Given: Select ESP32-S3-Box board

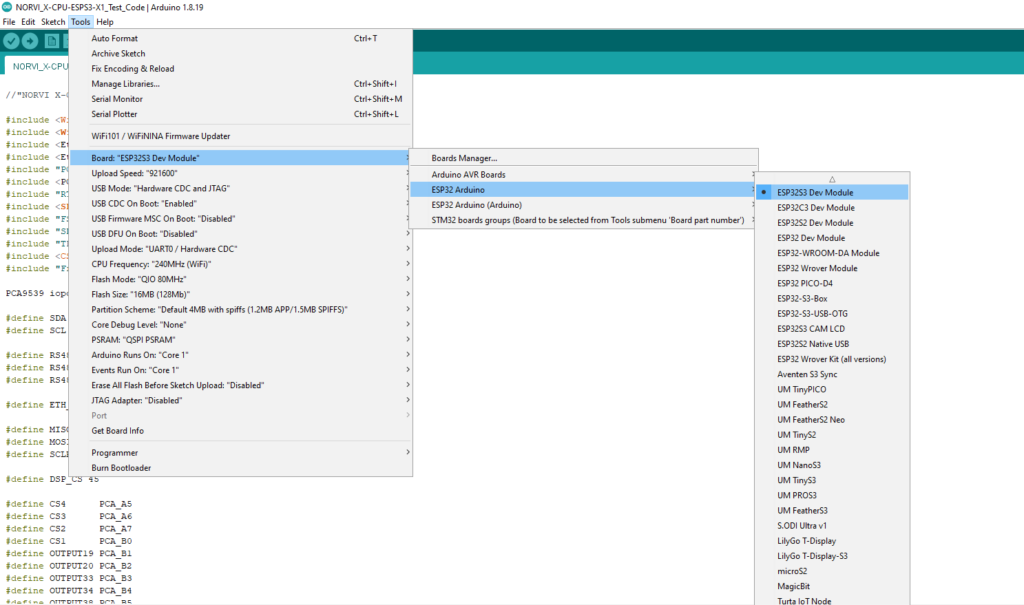Looking at the screenshot, I should (x=832, y=299).
